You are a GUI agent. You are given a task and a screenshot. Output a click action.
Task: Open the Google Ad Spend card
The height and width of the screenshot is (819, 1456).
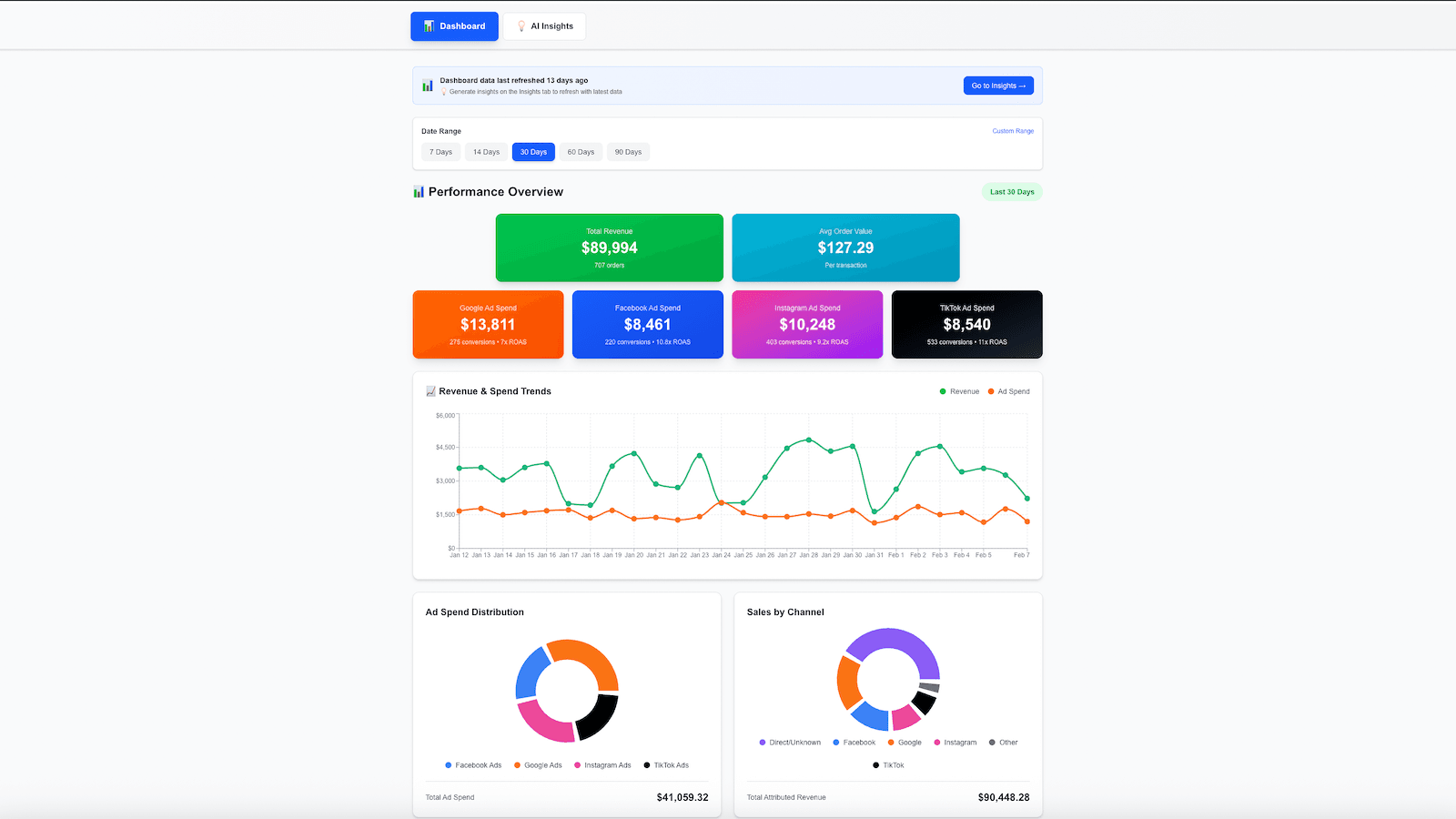[x=488, y=324]
